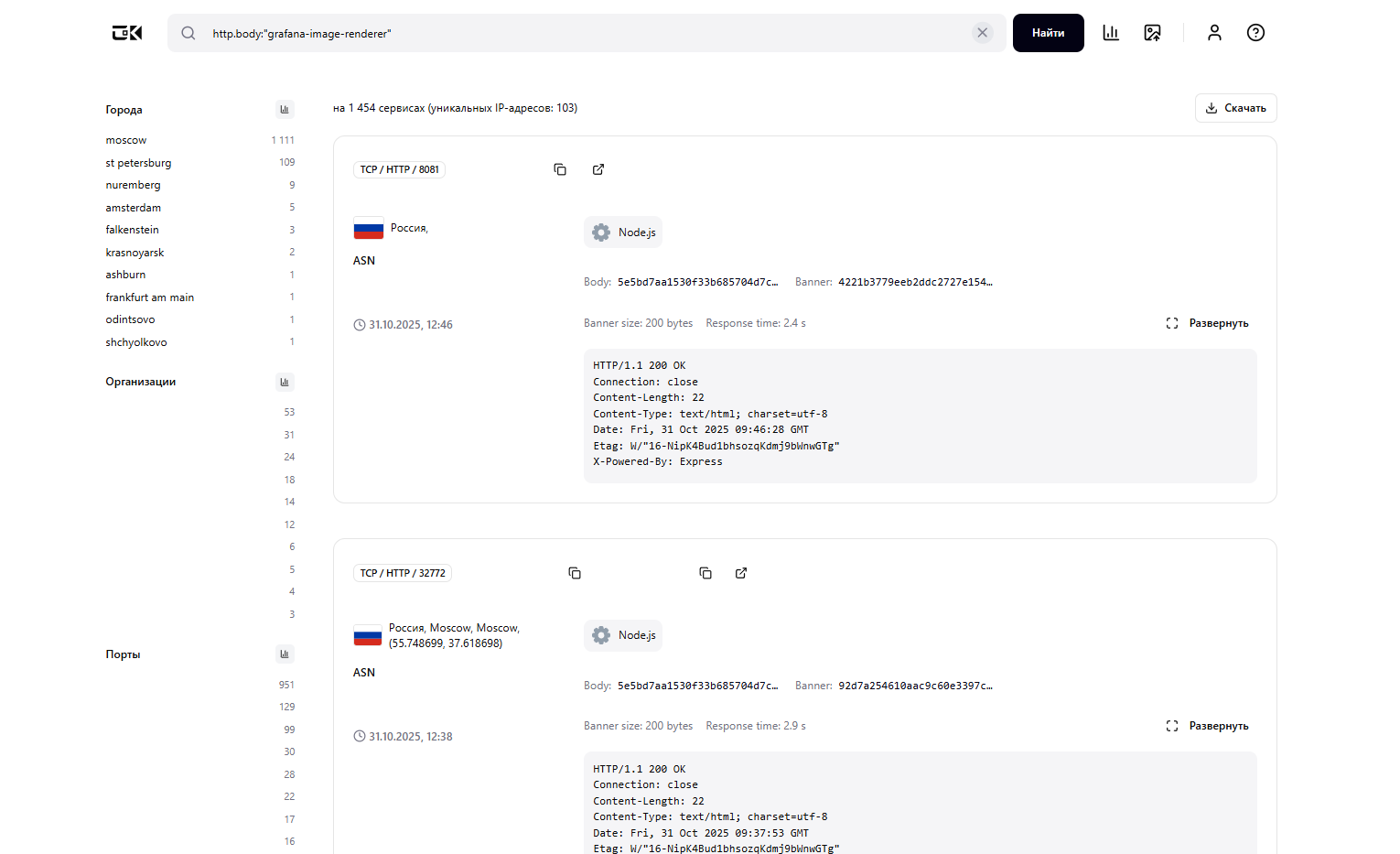Click the Скачать download button
This screenshot has height=854, width=1400.
1235,107
